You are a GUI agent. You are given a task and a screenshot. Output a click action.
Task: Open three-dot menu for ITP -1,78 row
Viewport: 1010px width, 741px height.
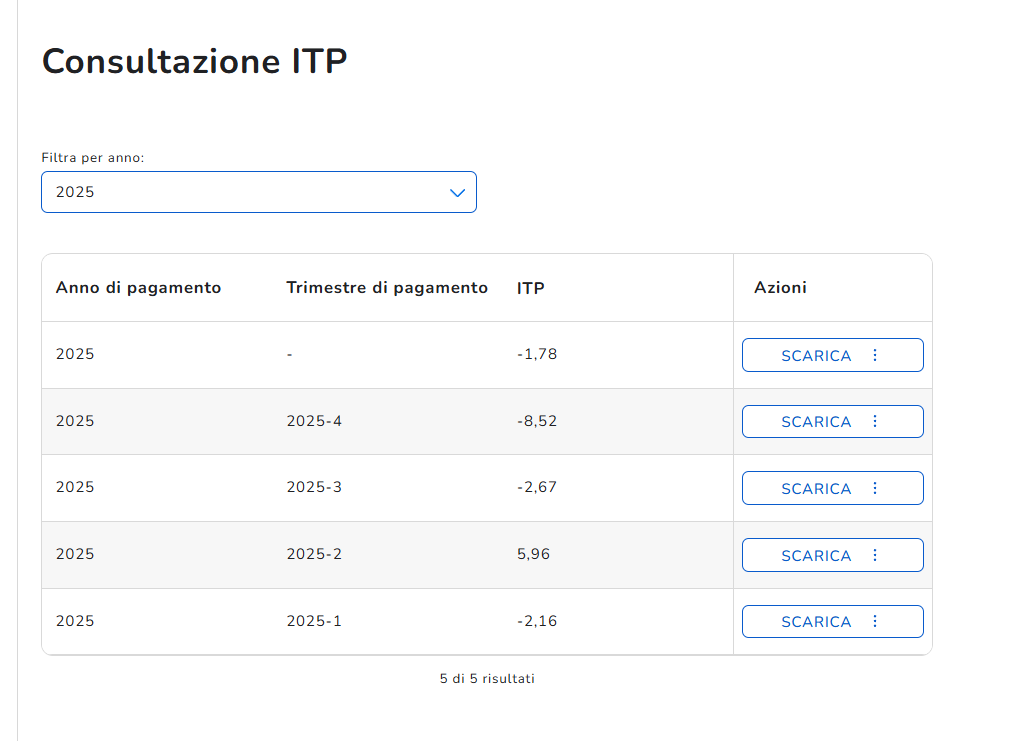[x=875, y=355]
